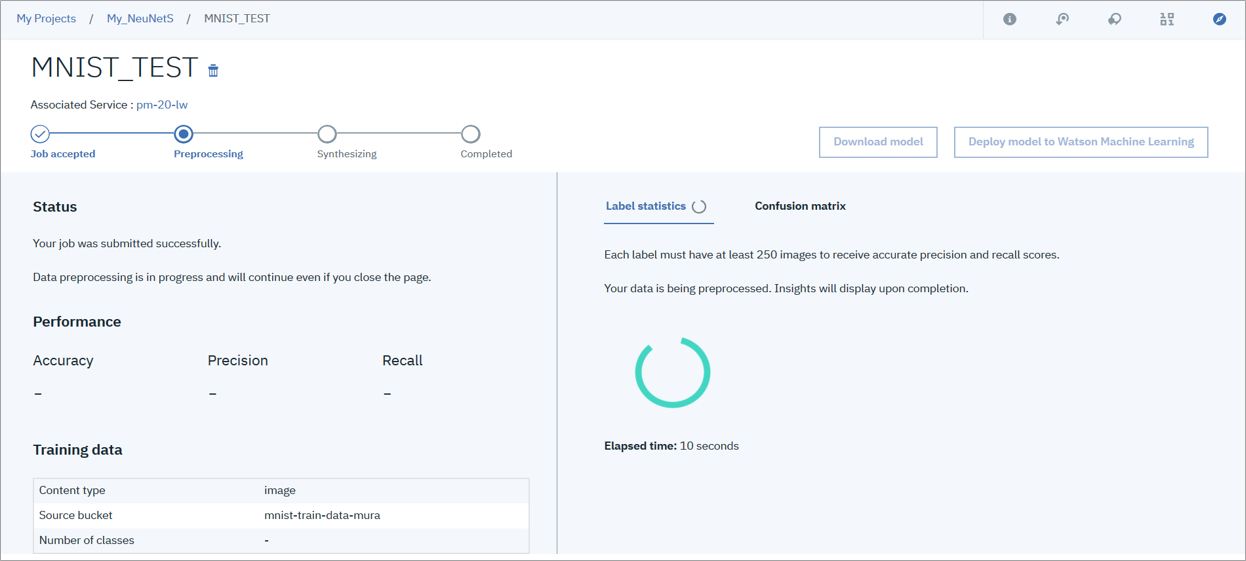Click the Recall performance label
This screenshot has width=1246, height=561.
402,361
